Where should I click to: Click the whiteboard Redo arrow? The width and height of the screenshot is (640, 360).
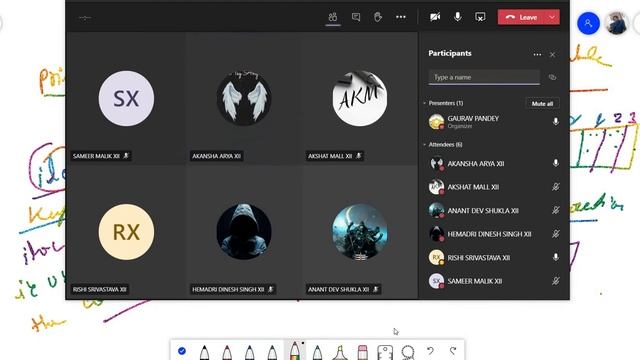click(453, 351)
